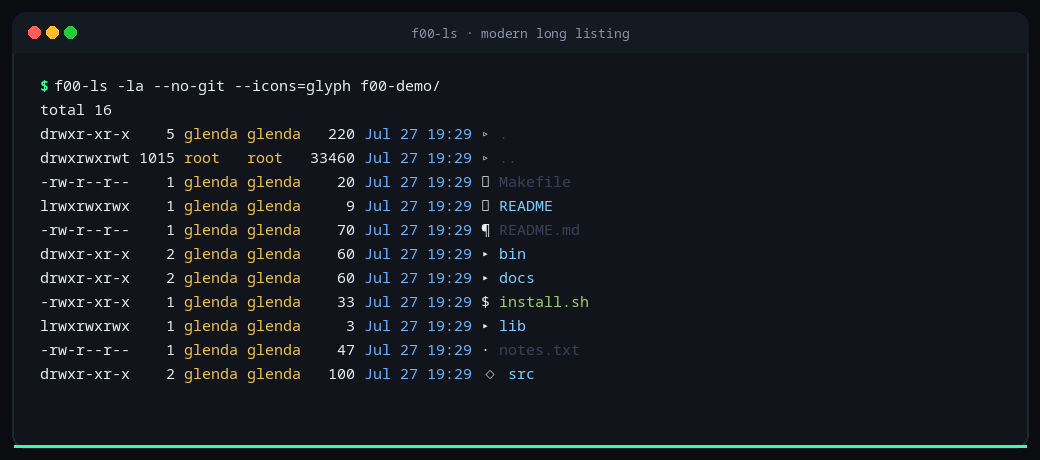Click the '--icons=glyph' flag in the command
1040x460 pixels.
tap(292, 86)
